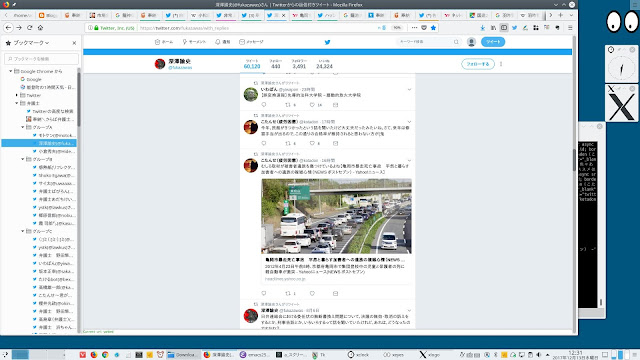The image size is (640, 360).
Task: Like the tweet with the highway photo
Action: (312, 293)
